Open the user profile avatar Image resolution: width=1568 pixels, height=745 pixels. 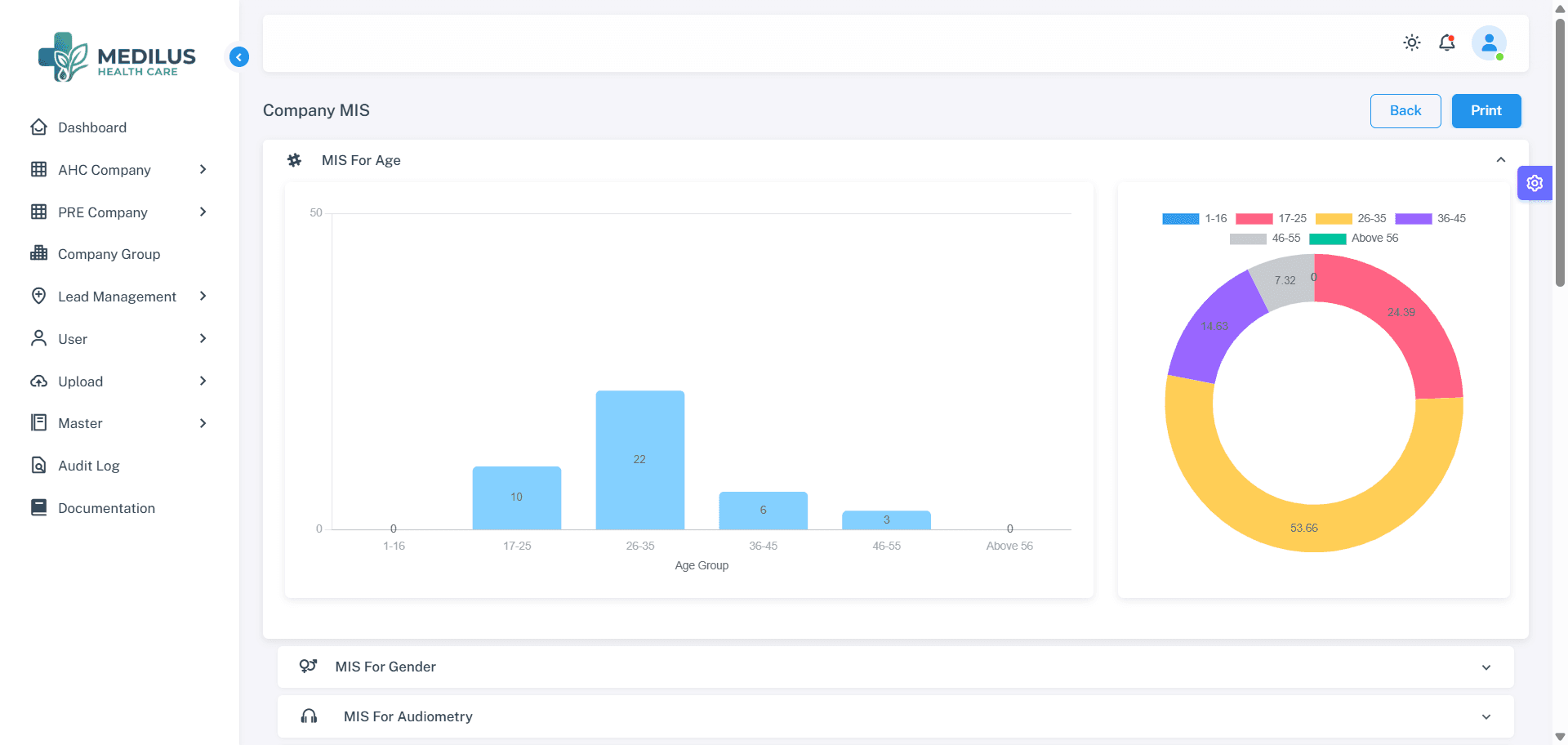coord(1489,42)
